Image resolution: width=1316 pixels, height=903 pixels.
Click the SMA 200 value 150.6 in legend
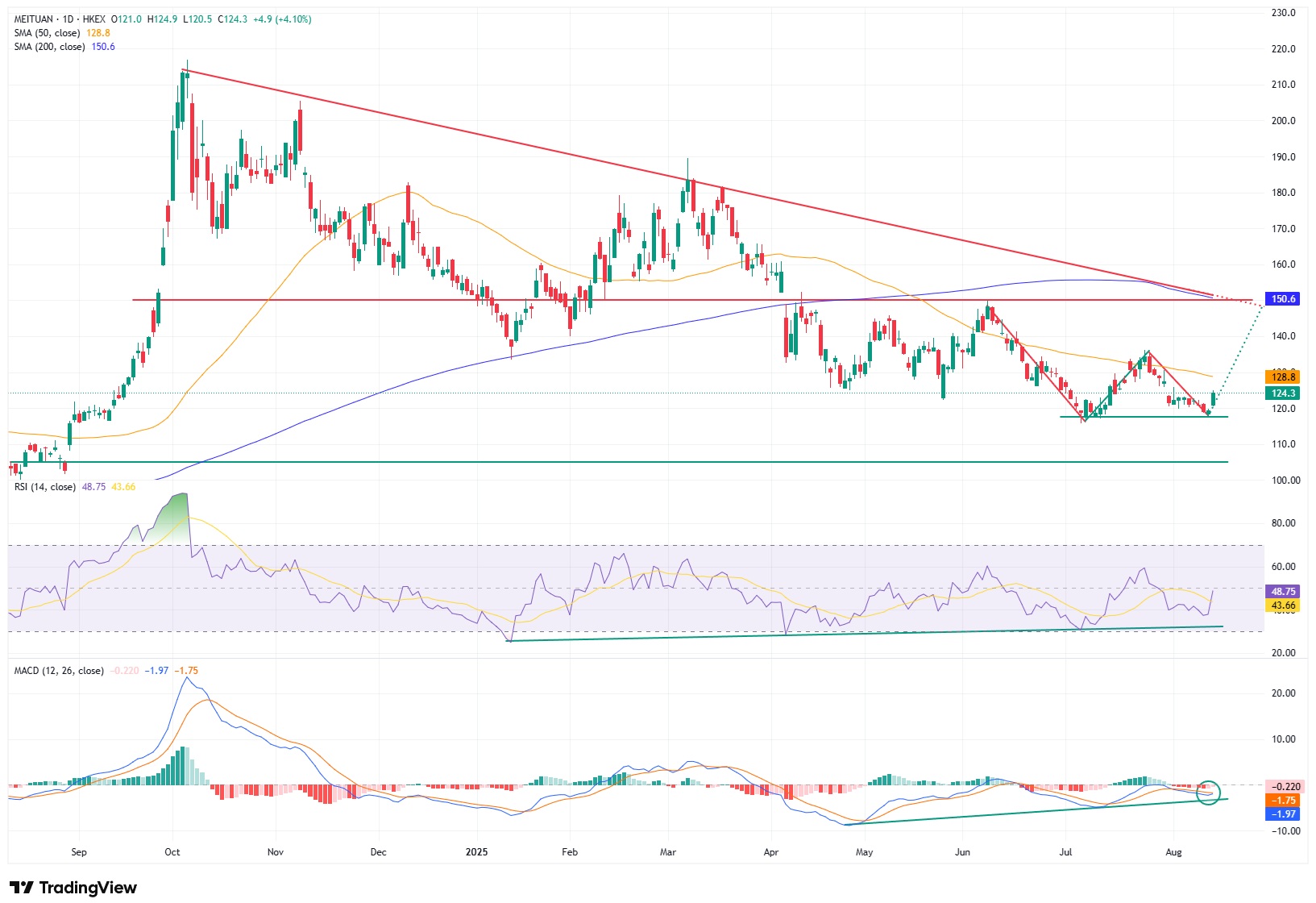click(x=103, y=47)
